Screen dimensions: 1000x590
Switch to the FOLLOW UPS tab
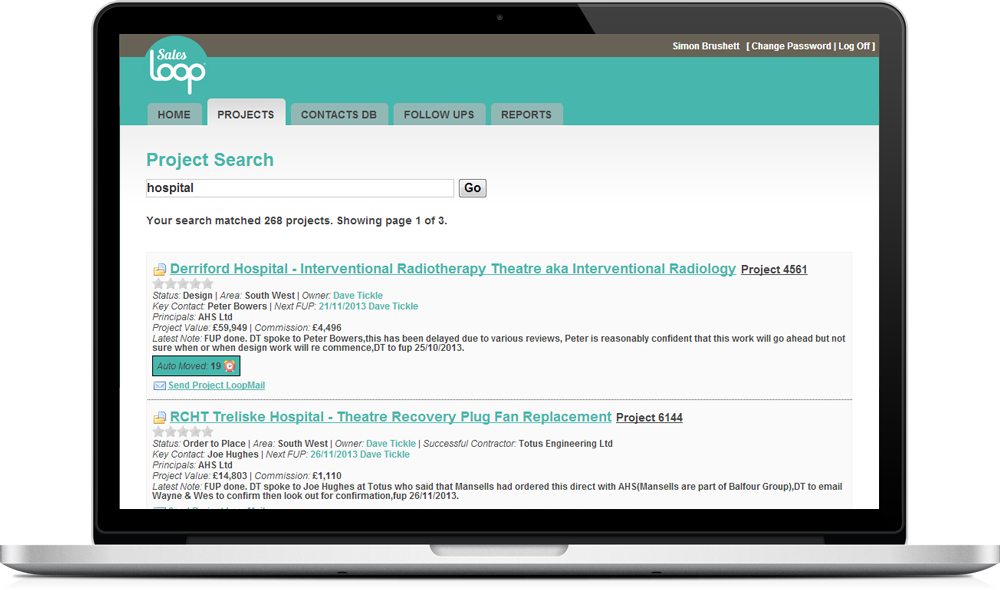tap(439, 114)
